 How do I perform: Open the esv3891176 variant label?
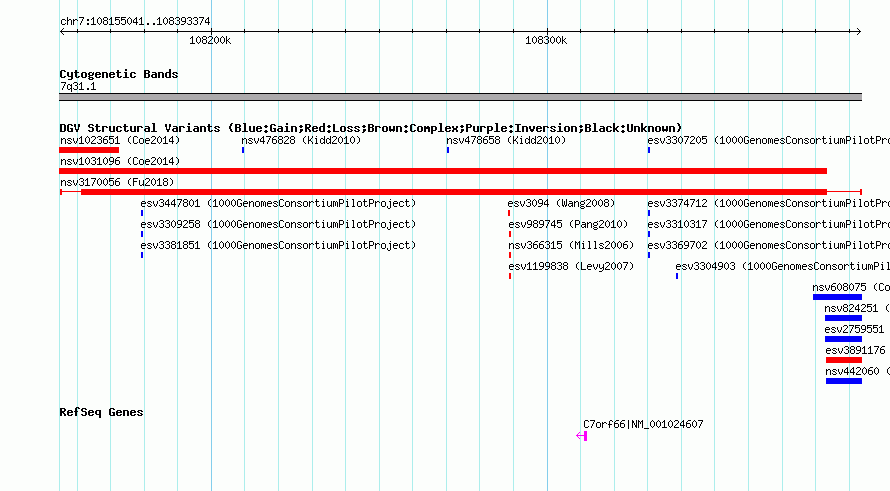coord(855,350)
